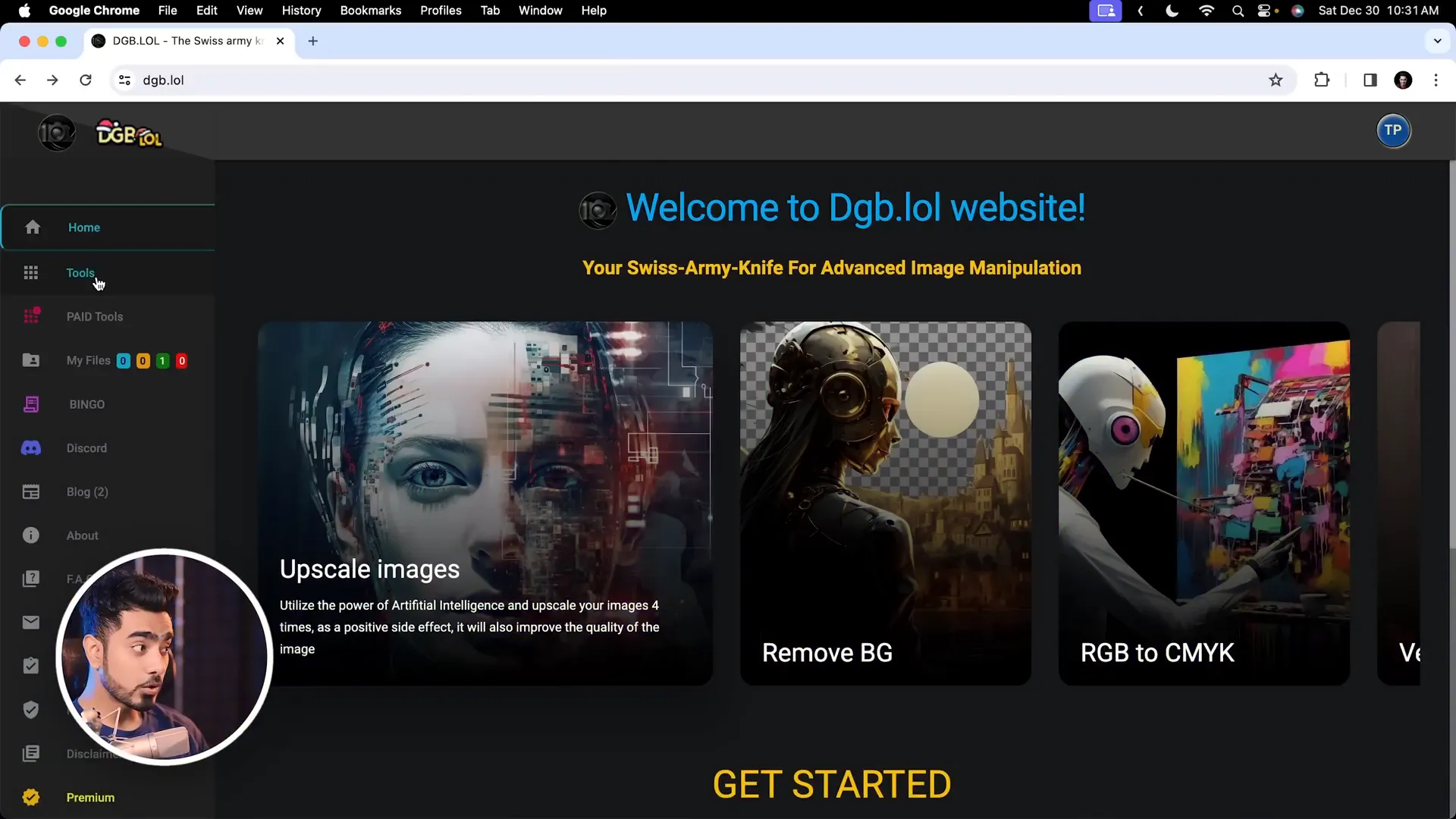The width and height of the screenshot is (1456, 819).
Task: Toggle macOS Focus moon icon
Action: (x=1172, y=11)
